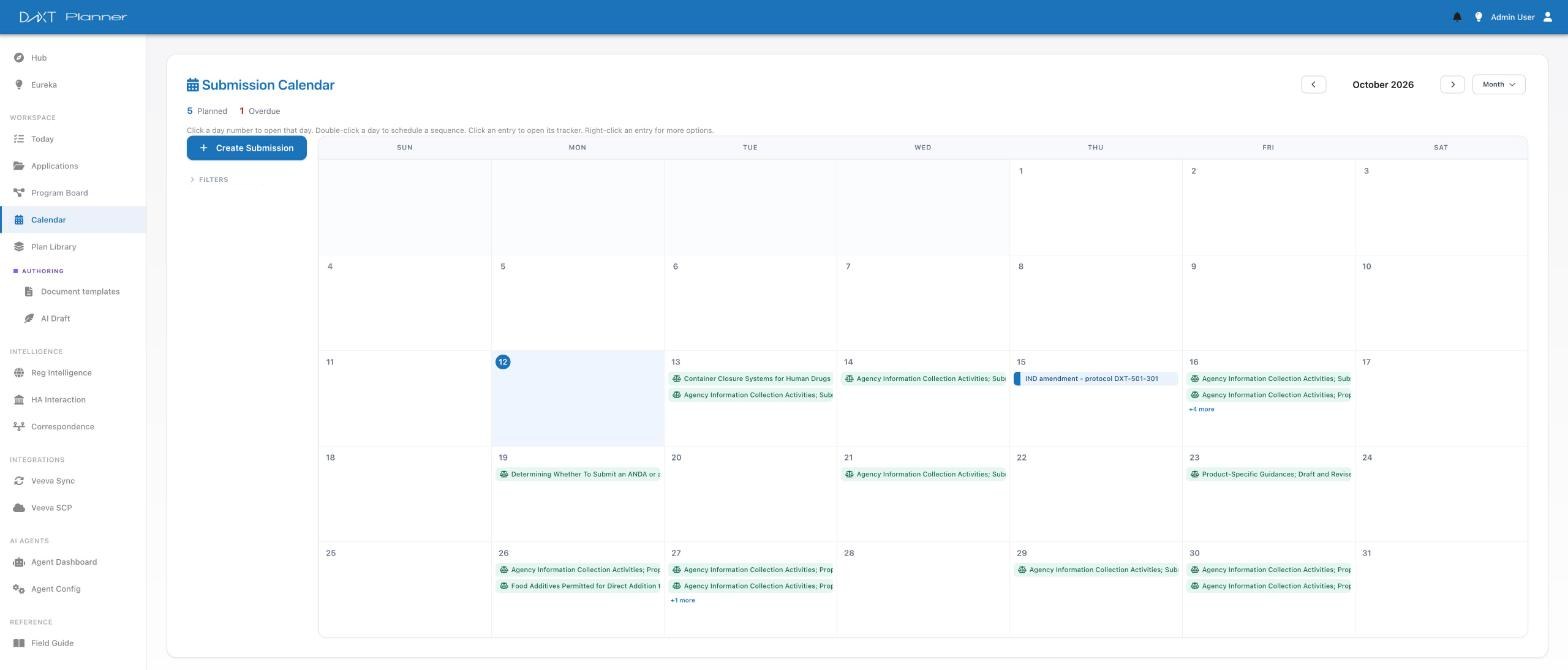
Task: Click the Veeva Sync refresh icon
Action: coord(19,481)
